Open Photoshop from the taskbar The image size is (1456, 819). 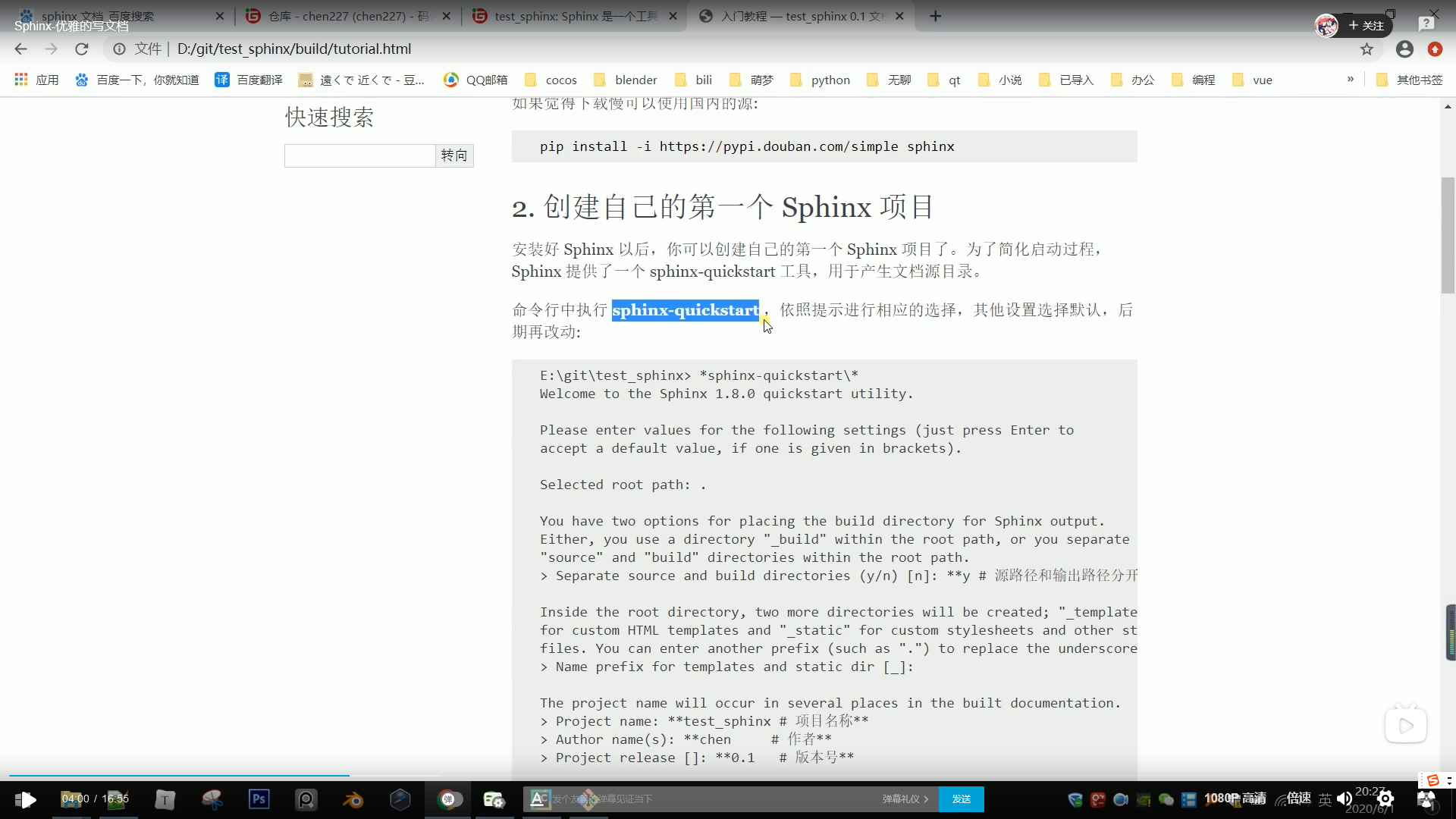(259, 799)
